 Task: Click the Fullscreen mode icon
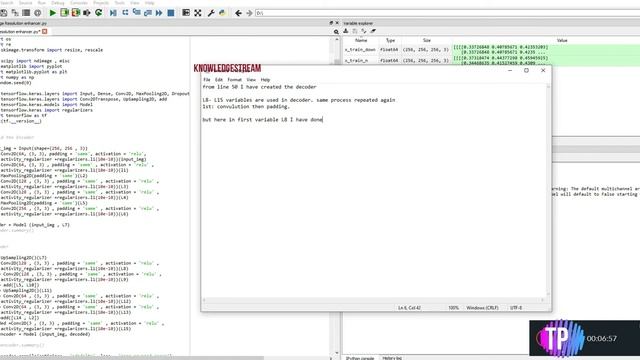pos(198,13)
